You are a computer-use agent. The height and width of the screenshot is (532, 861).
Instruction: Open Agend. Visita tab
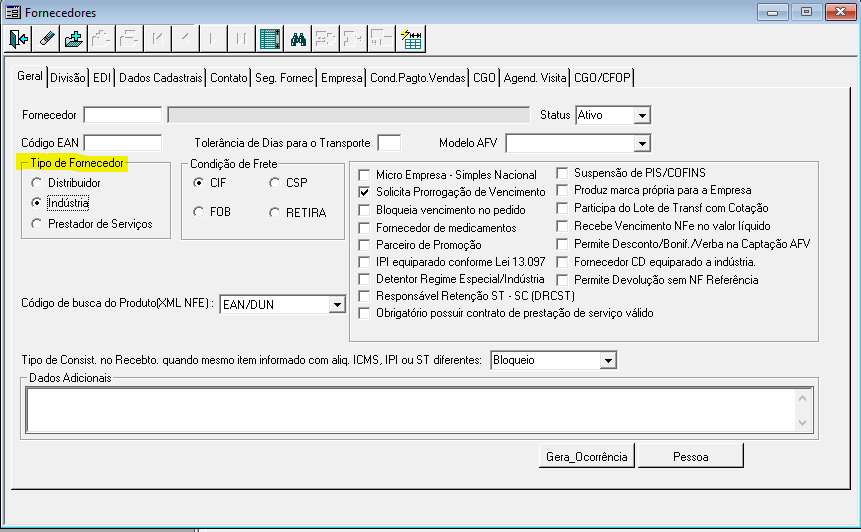click(535, 78)
